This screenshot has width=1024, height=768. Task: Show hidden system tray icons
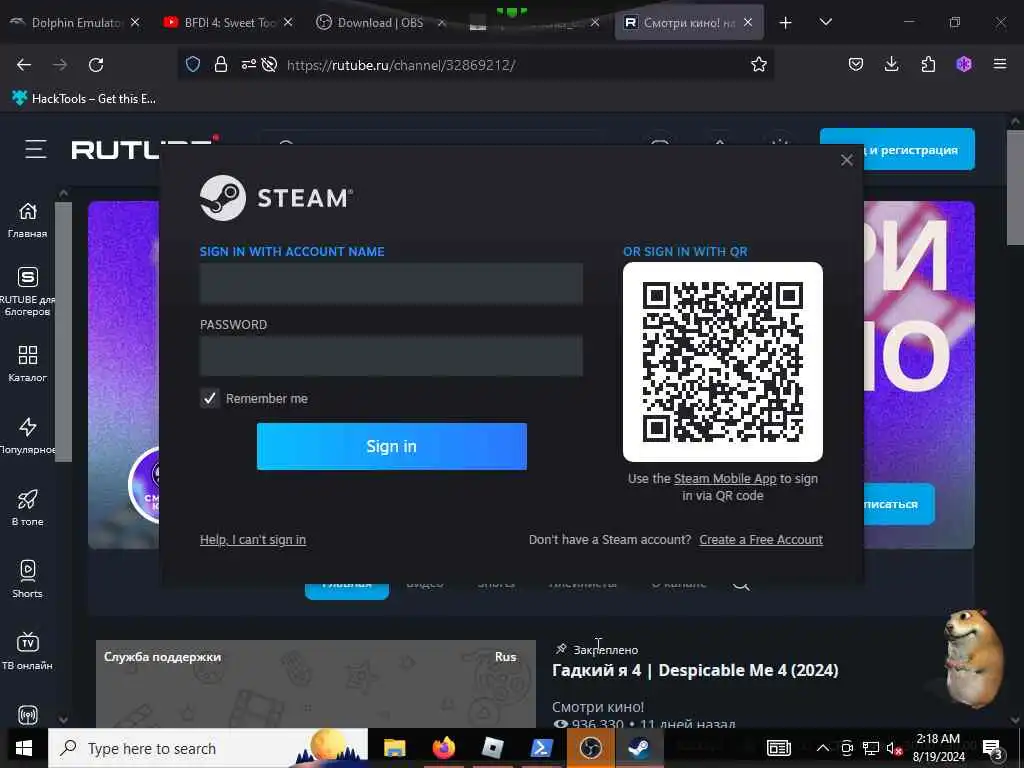(x=823, y=748)
